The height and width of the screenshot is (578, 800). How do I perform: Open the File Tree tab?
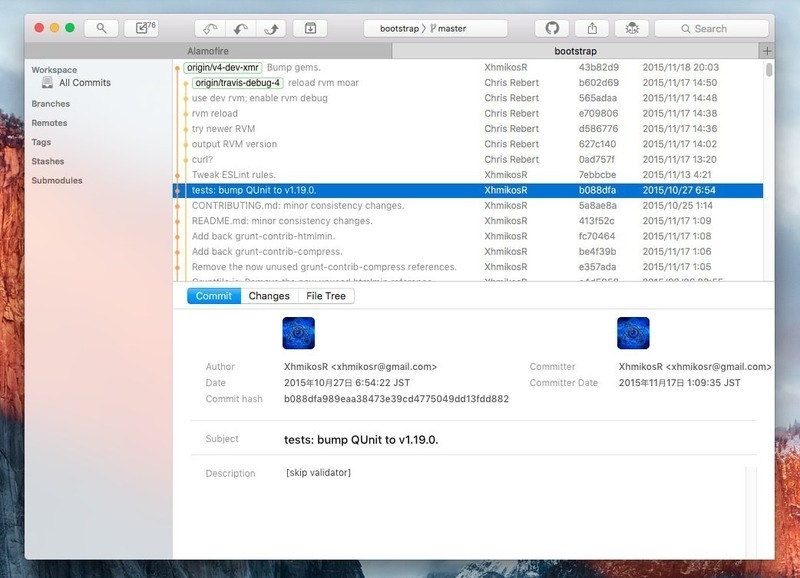point(325,296)
